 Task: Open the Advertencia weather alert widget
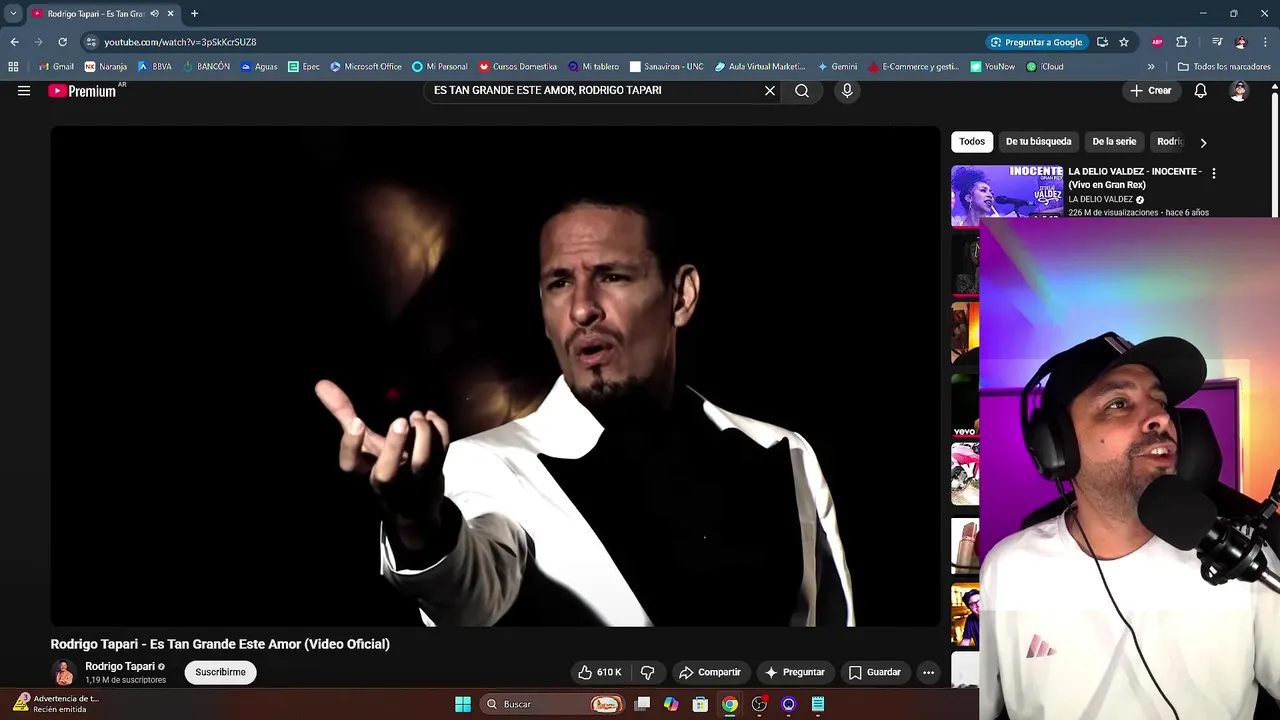coord(56,704)
